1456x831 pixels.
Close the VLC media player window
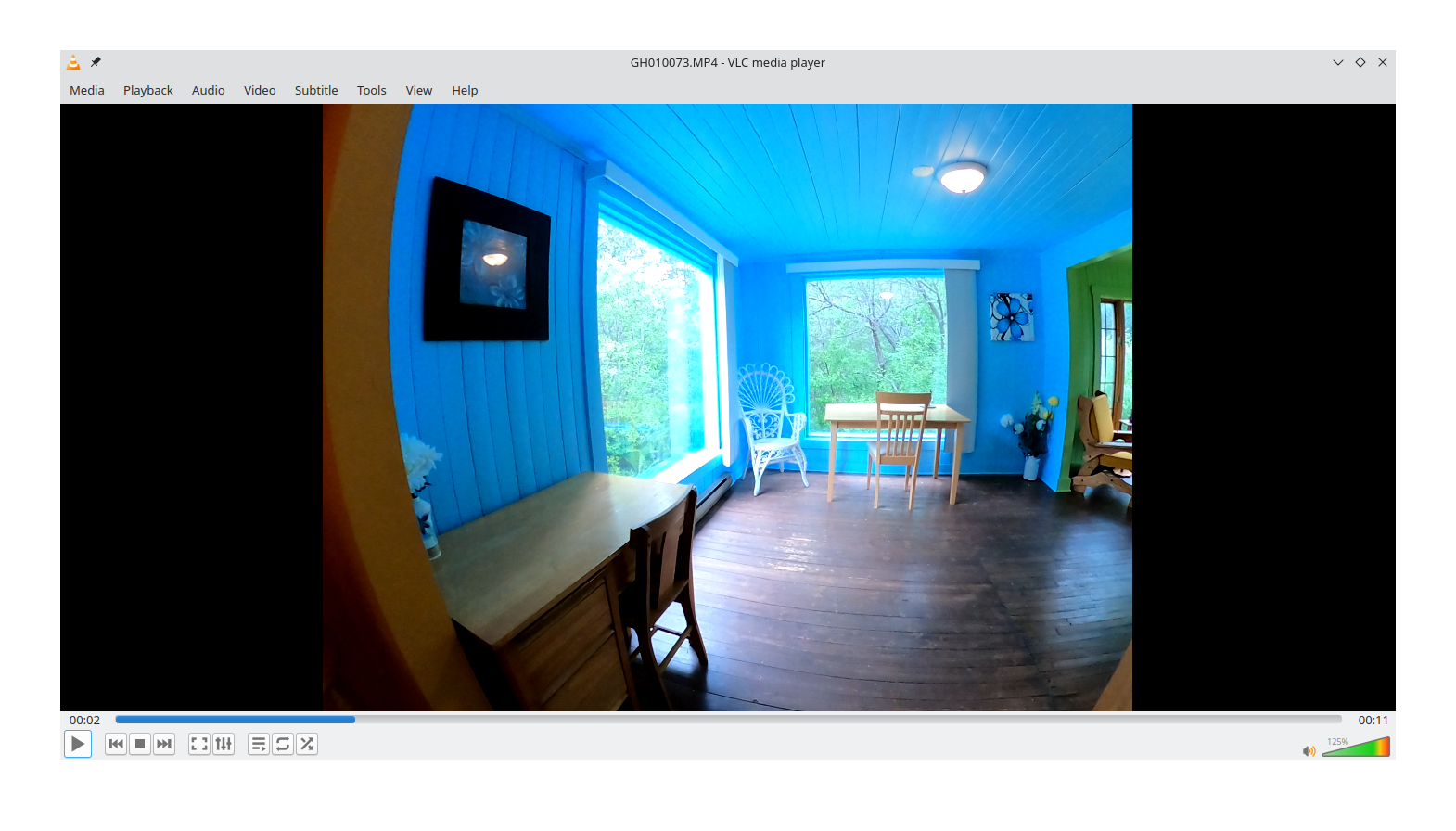click(x=1383, y=62)
